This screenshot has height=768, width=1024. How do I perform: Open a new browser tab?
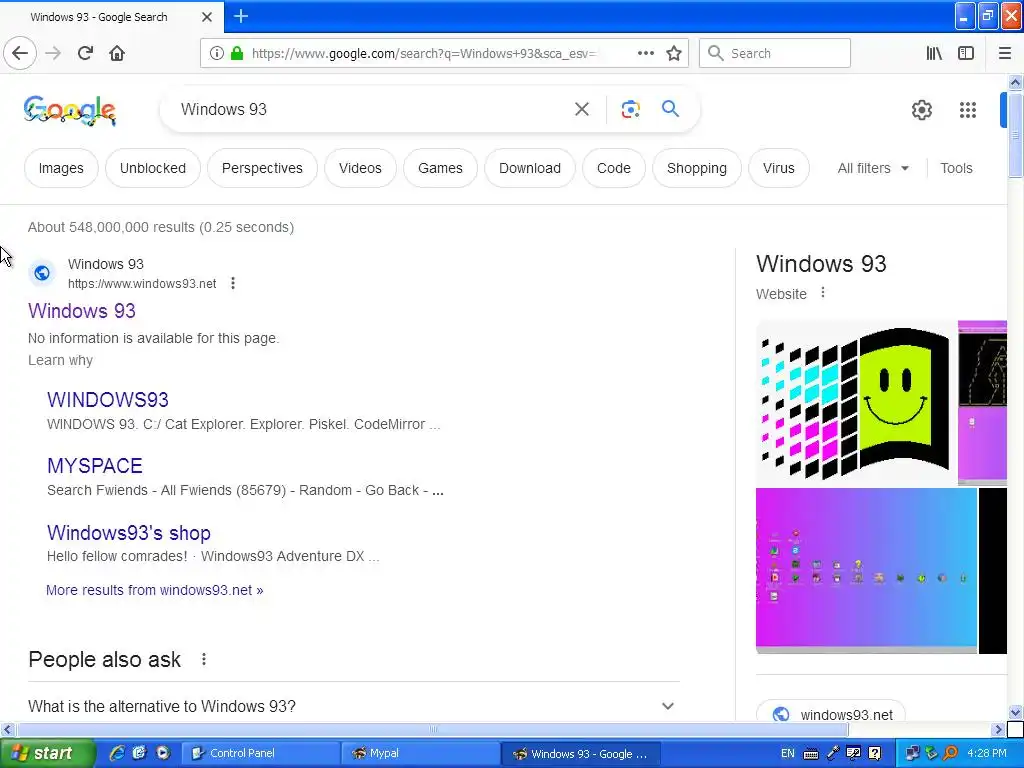[x=240, y=16]
